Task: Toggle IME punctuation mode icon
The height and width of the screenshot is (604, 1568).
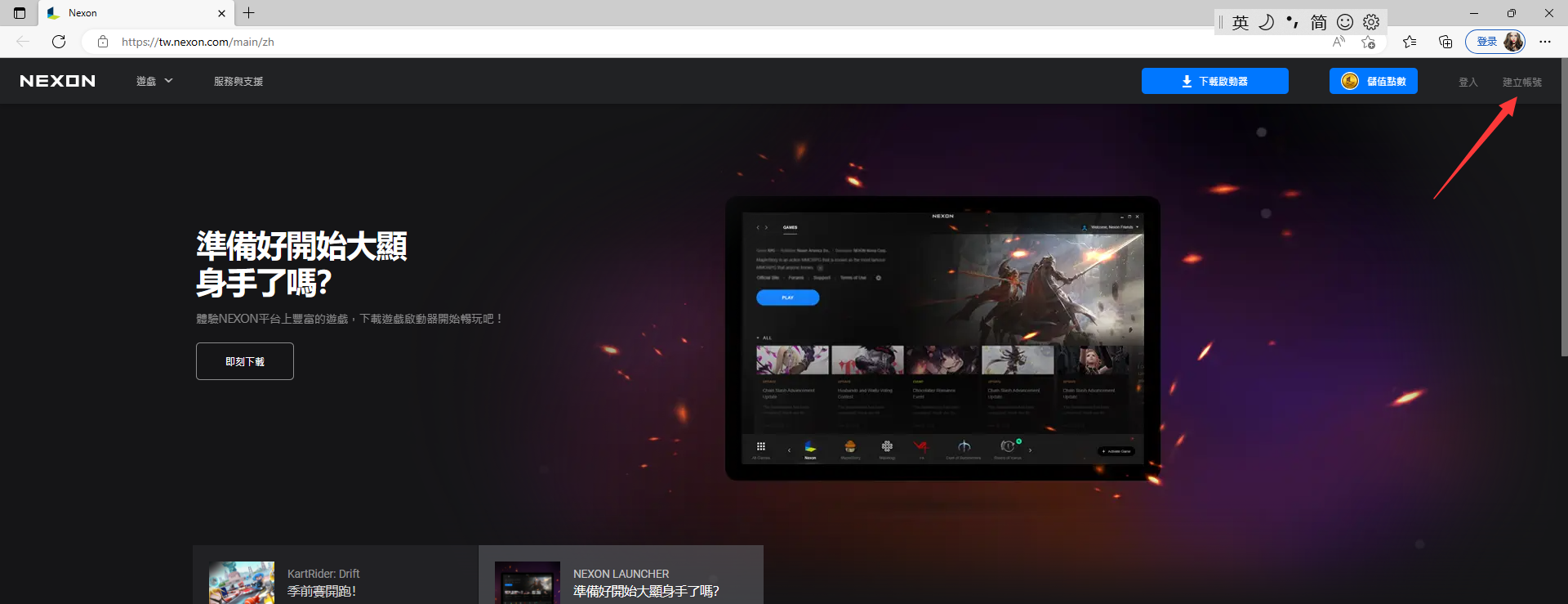Action: click(1293, 22)
